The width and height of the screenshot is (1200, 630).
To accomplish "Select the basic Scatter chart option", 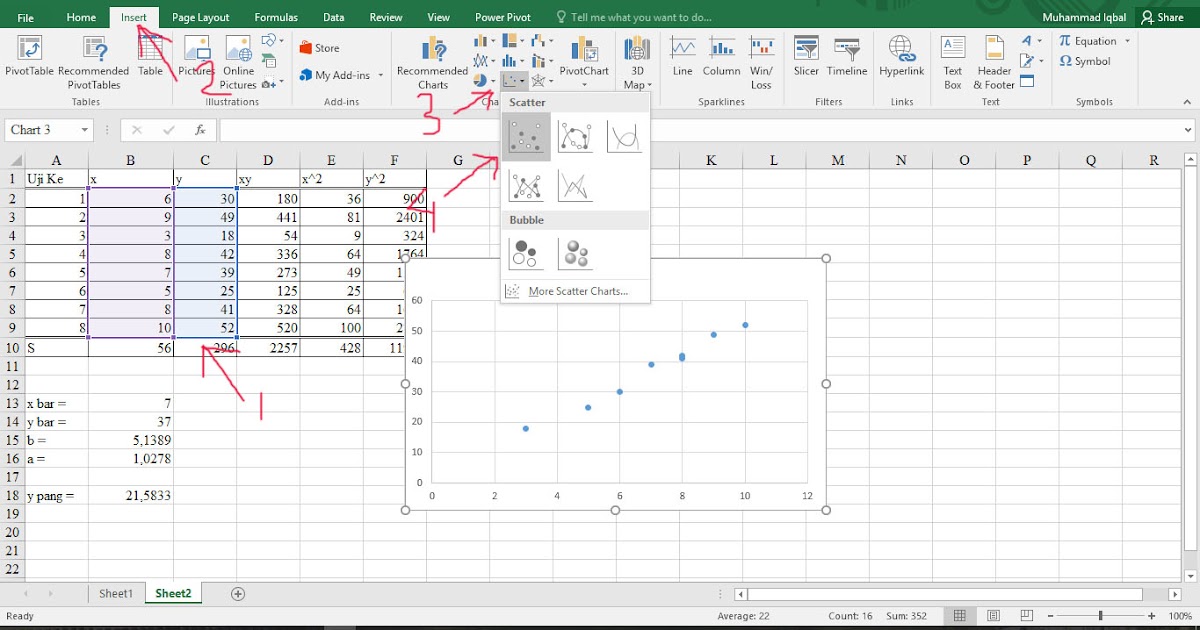I will click(526, 137).
